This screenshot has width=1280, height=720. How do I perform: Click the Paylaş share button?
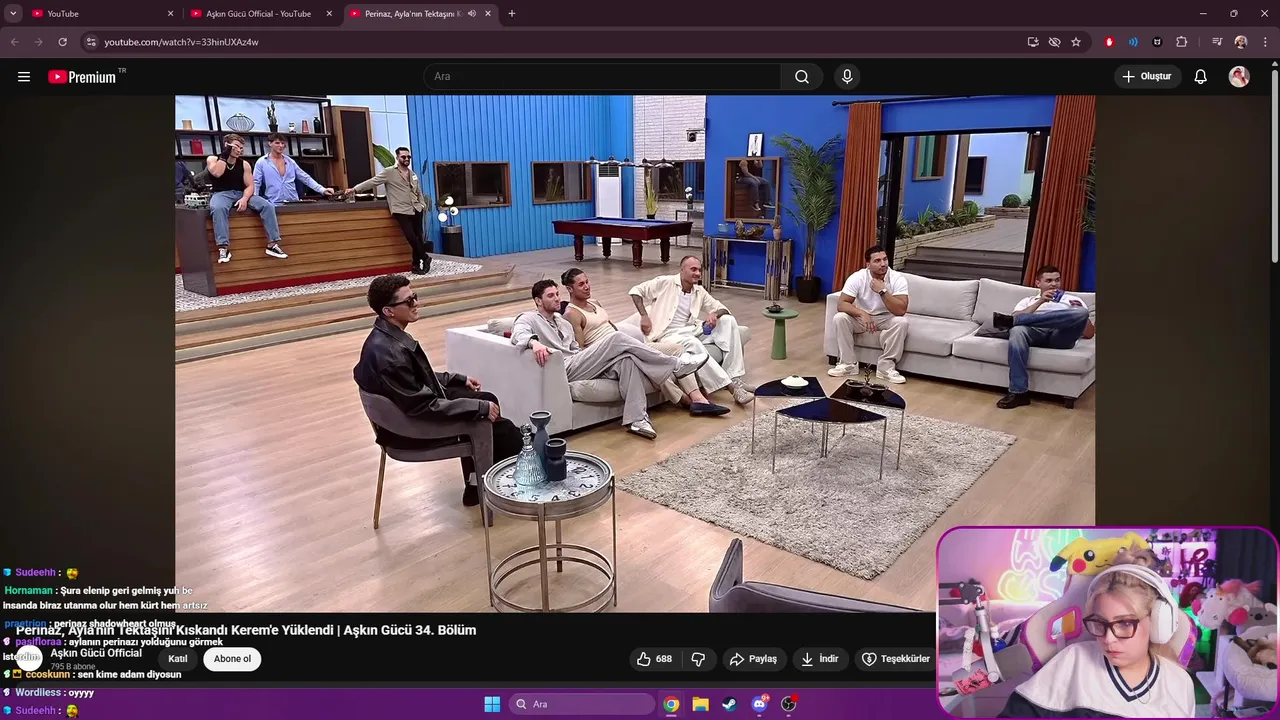coord(754,659)
